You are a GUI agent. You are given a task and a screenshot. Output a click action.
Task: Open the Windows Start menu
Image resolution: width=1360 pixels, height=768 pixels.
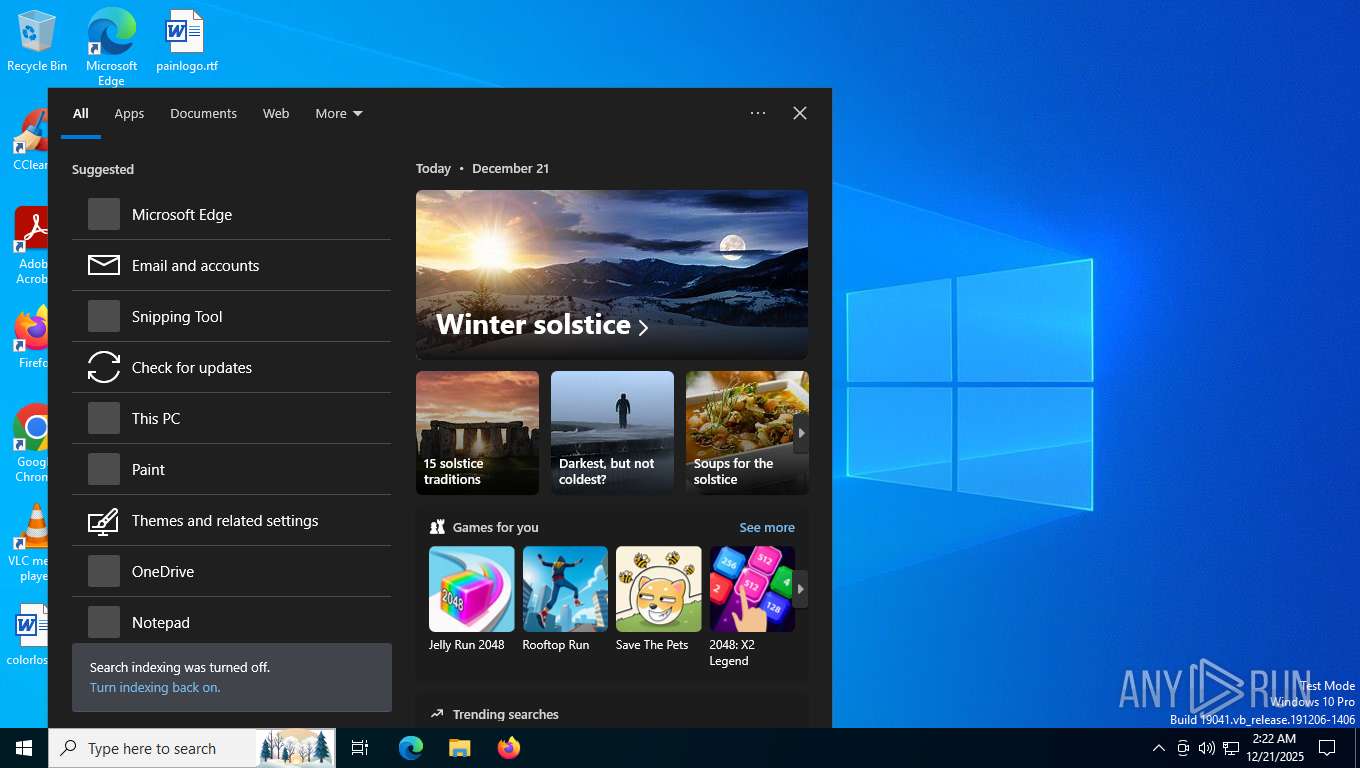tap(24, 748)
